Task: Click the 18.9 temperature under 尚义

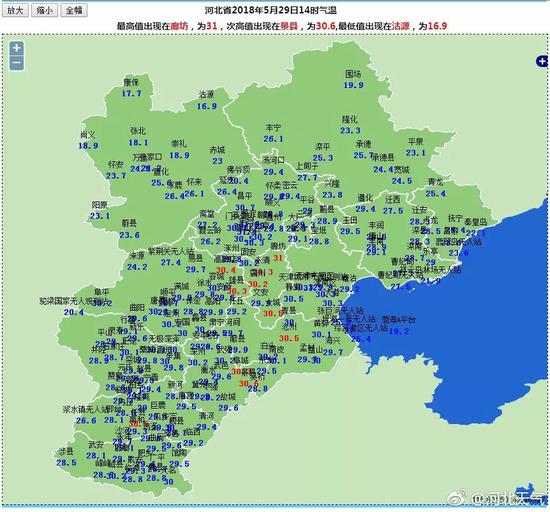Action: [x=88, y=146]
